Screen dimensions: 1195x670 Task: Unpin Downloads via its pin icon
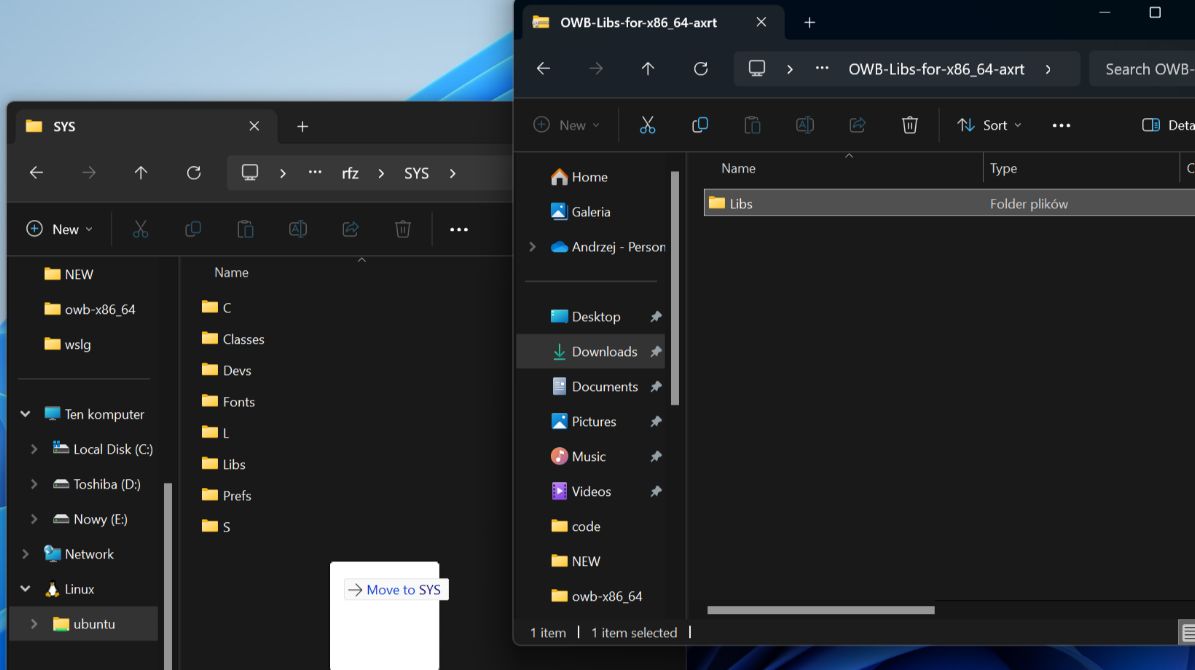click(655, 351)
